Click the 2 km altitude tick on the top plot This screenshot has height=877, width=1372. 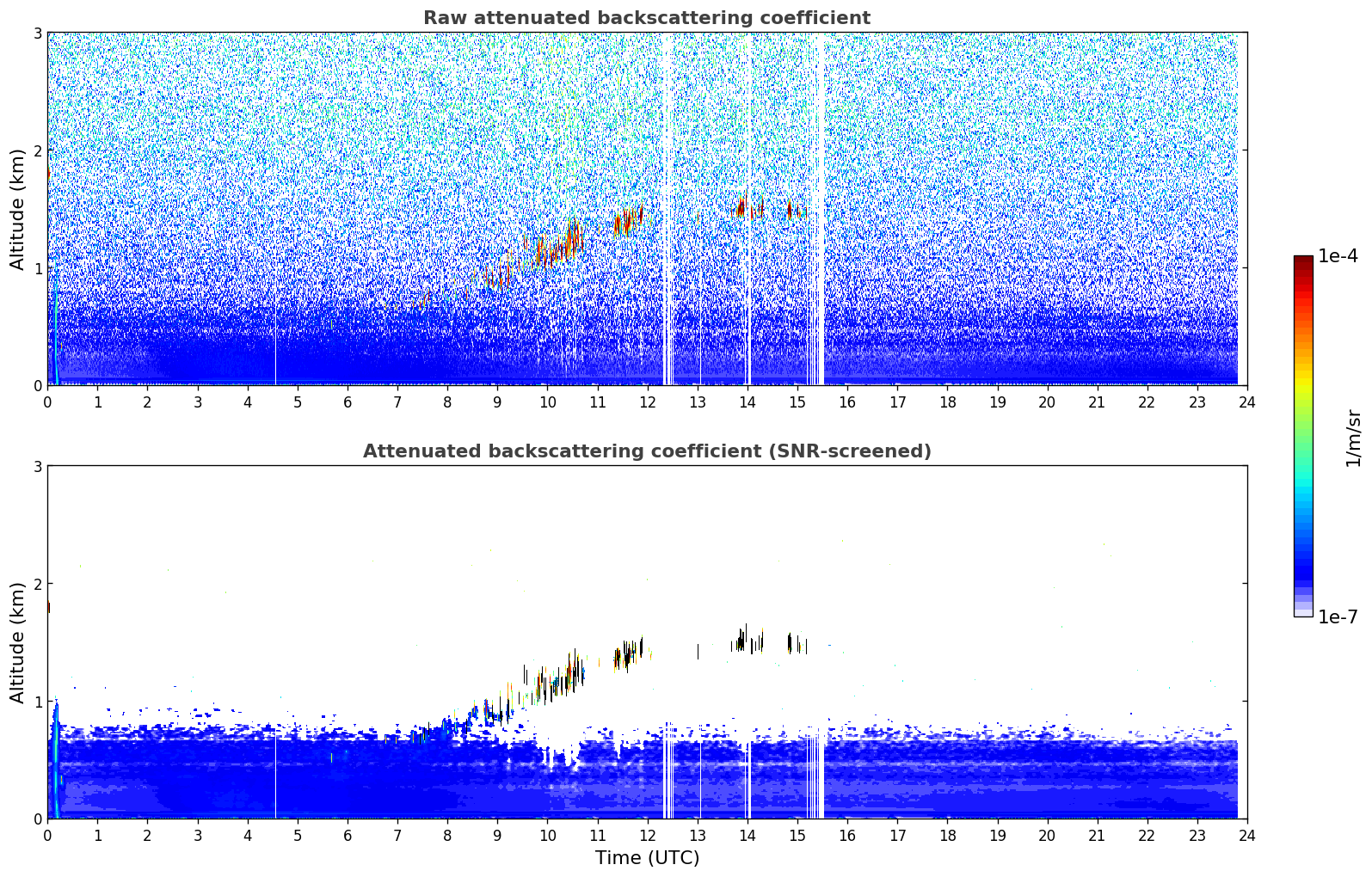[37, 150]
